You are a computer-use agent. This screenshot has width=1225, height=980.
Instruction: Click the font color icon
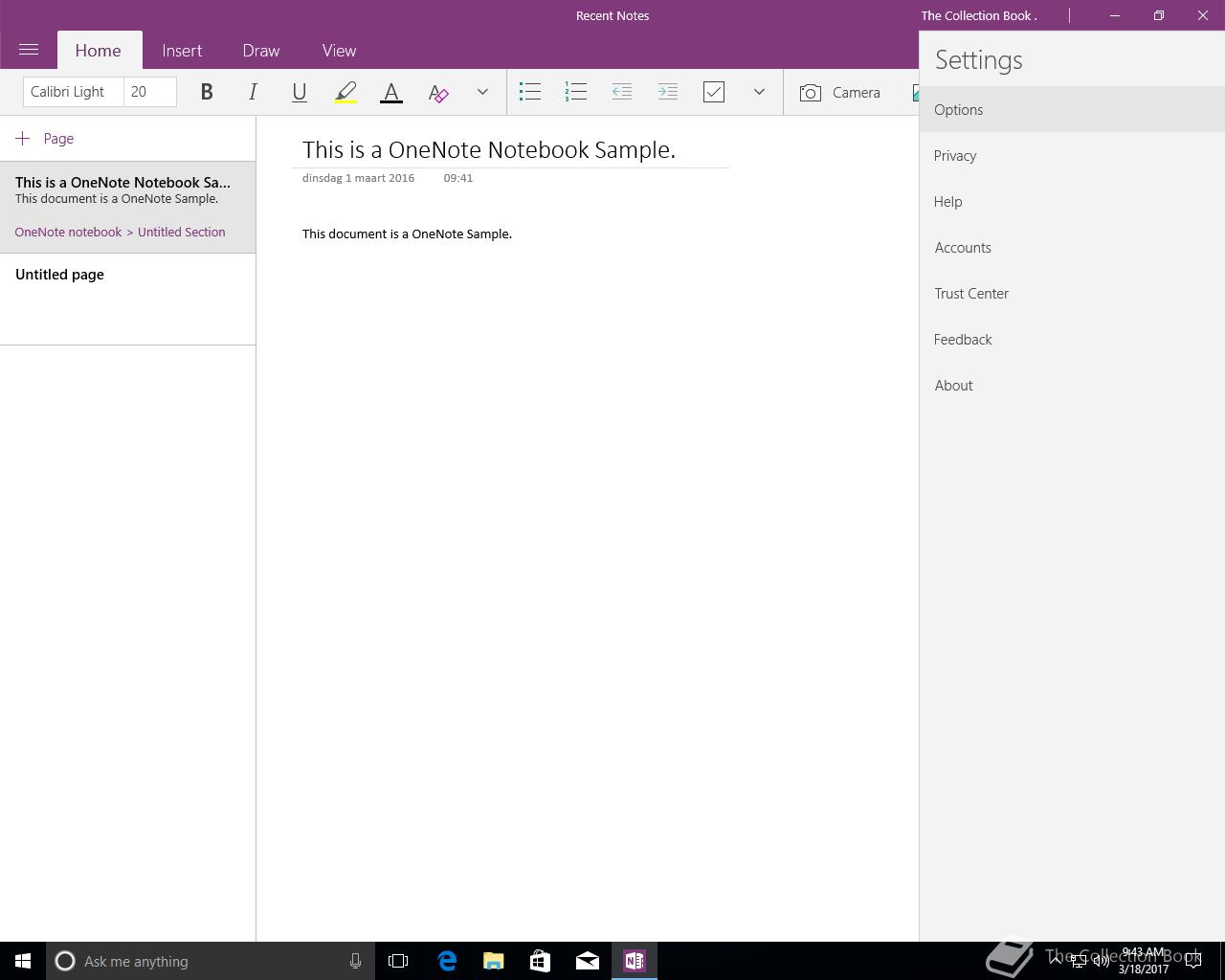tap(391, 92)
